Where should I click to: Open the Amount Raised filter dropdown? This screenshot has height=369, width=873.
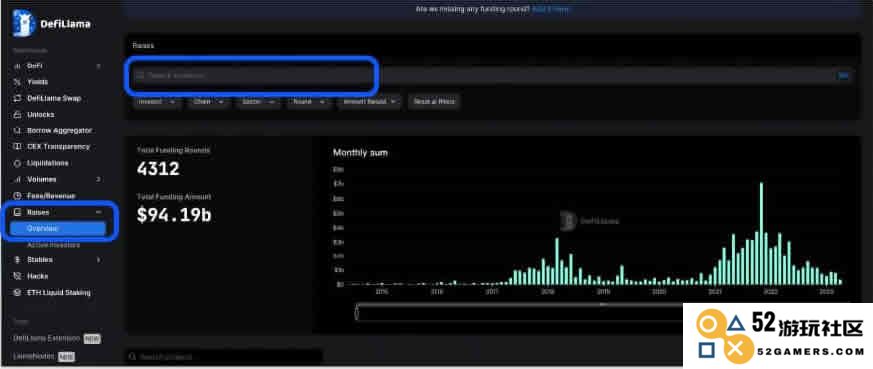tap(369, 102)
